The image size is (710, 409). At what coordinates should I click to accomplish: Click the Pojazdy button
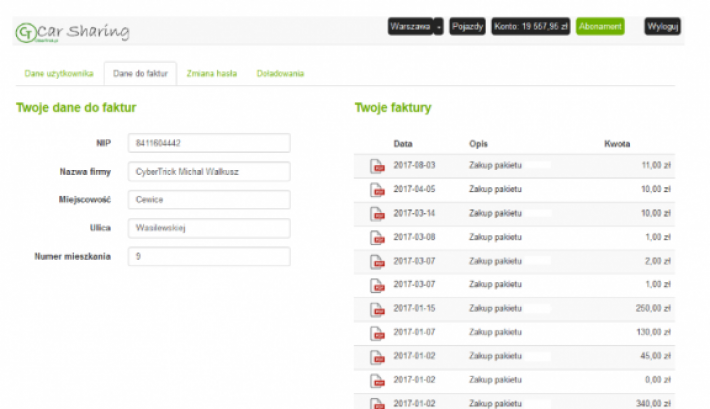pos(468,26)
